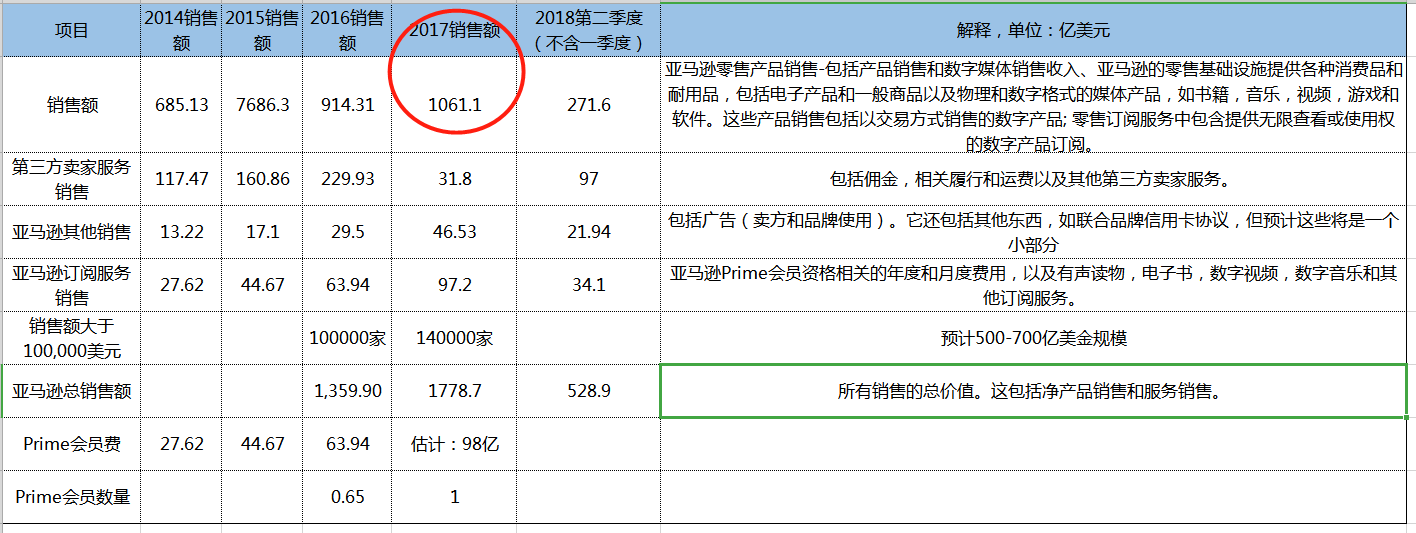Select the 528.9 cell
The image size is (1416, 533).
(588, 391)
